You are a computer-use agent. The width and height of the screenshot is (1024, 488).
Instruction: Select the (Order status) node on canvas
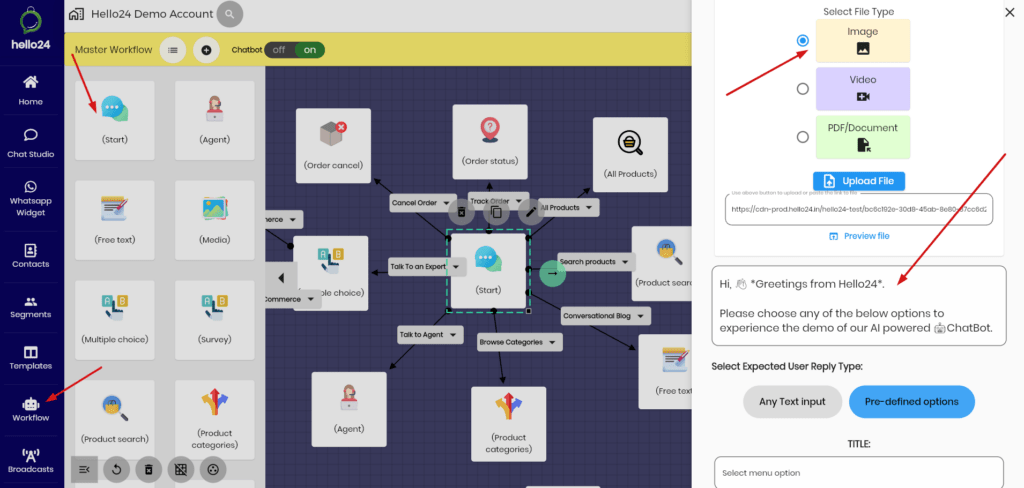point(490,142)
